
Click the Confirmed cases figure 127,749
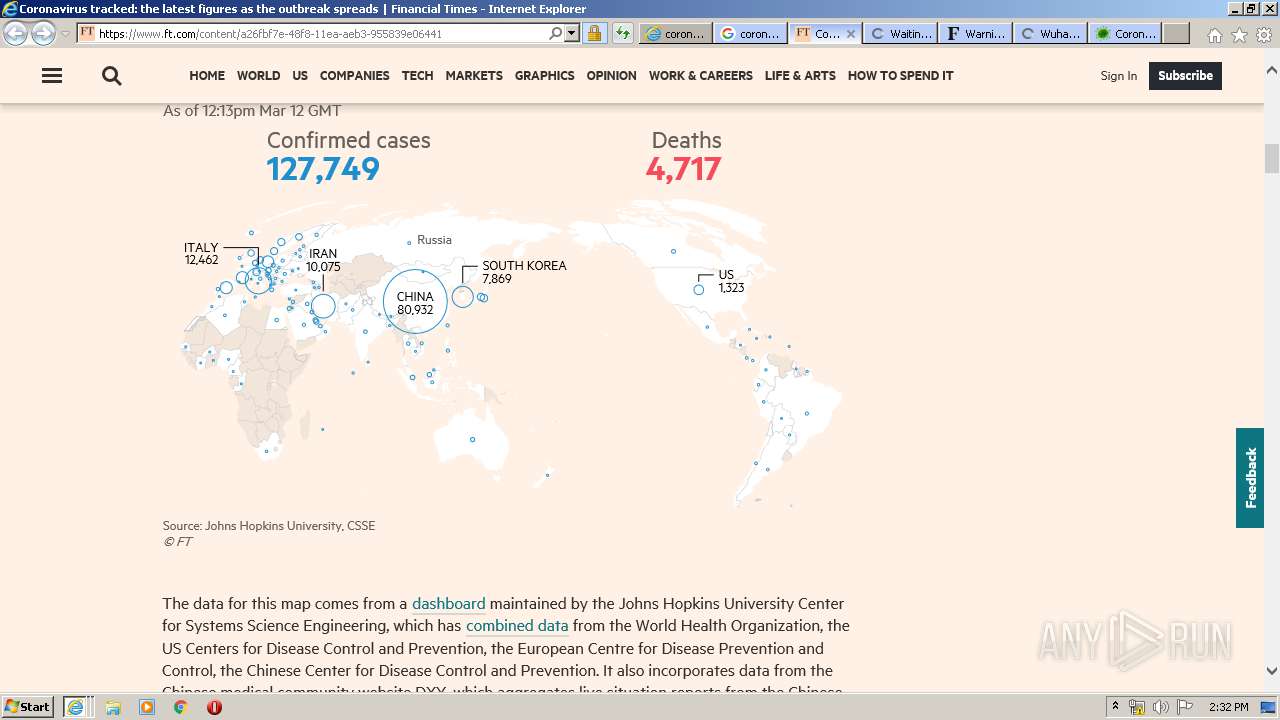(323, 169)
